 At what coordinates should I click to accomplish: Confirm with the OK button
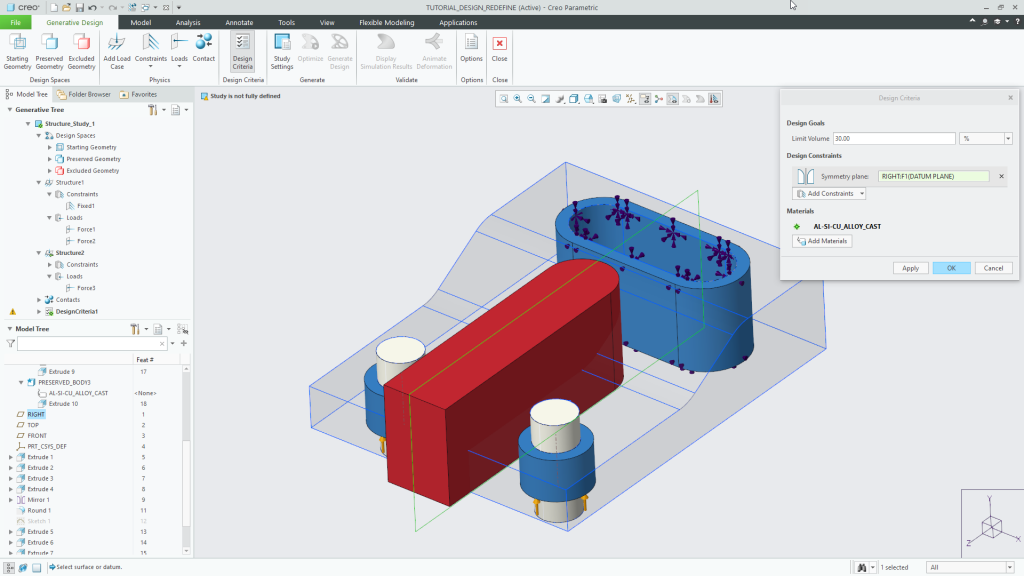tap(951, 268)
